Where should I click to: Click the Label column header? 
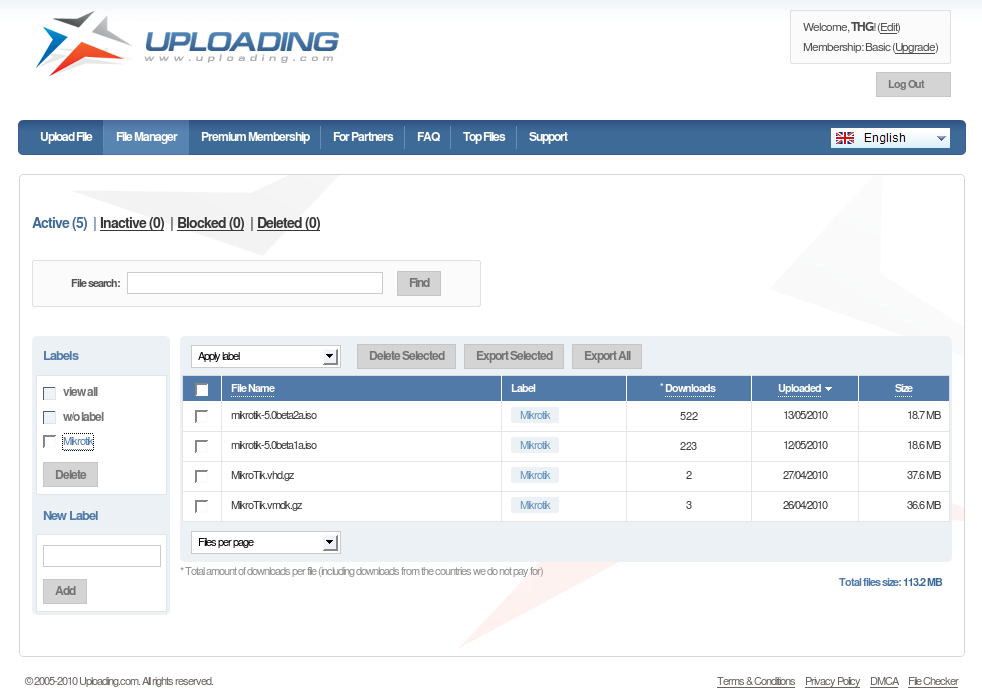tap(523, 388)
